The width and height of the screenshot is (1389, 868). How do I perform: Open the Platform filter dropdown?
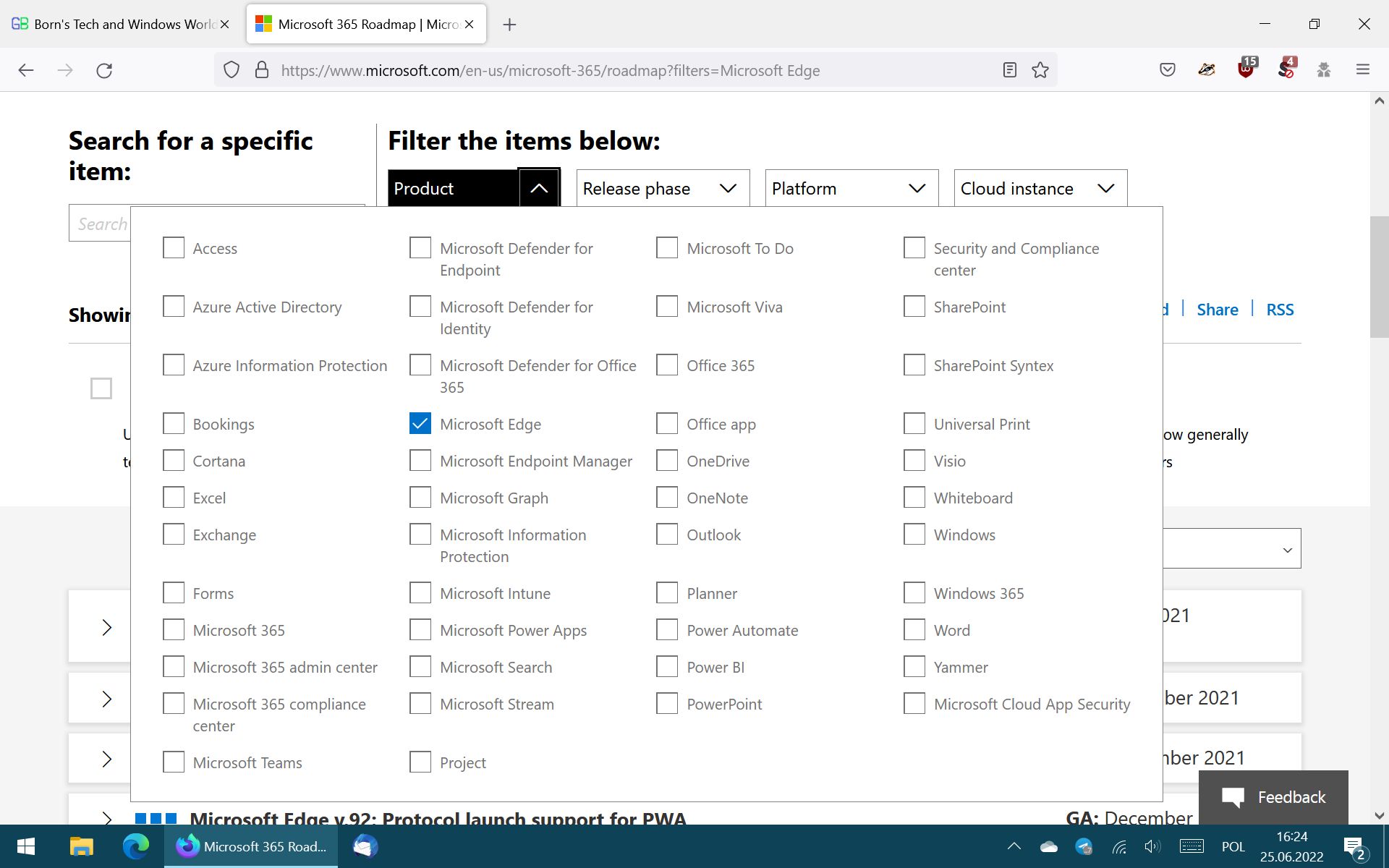tap(851, 188)
